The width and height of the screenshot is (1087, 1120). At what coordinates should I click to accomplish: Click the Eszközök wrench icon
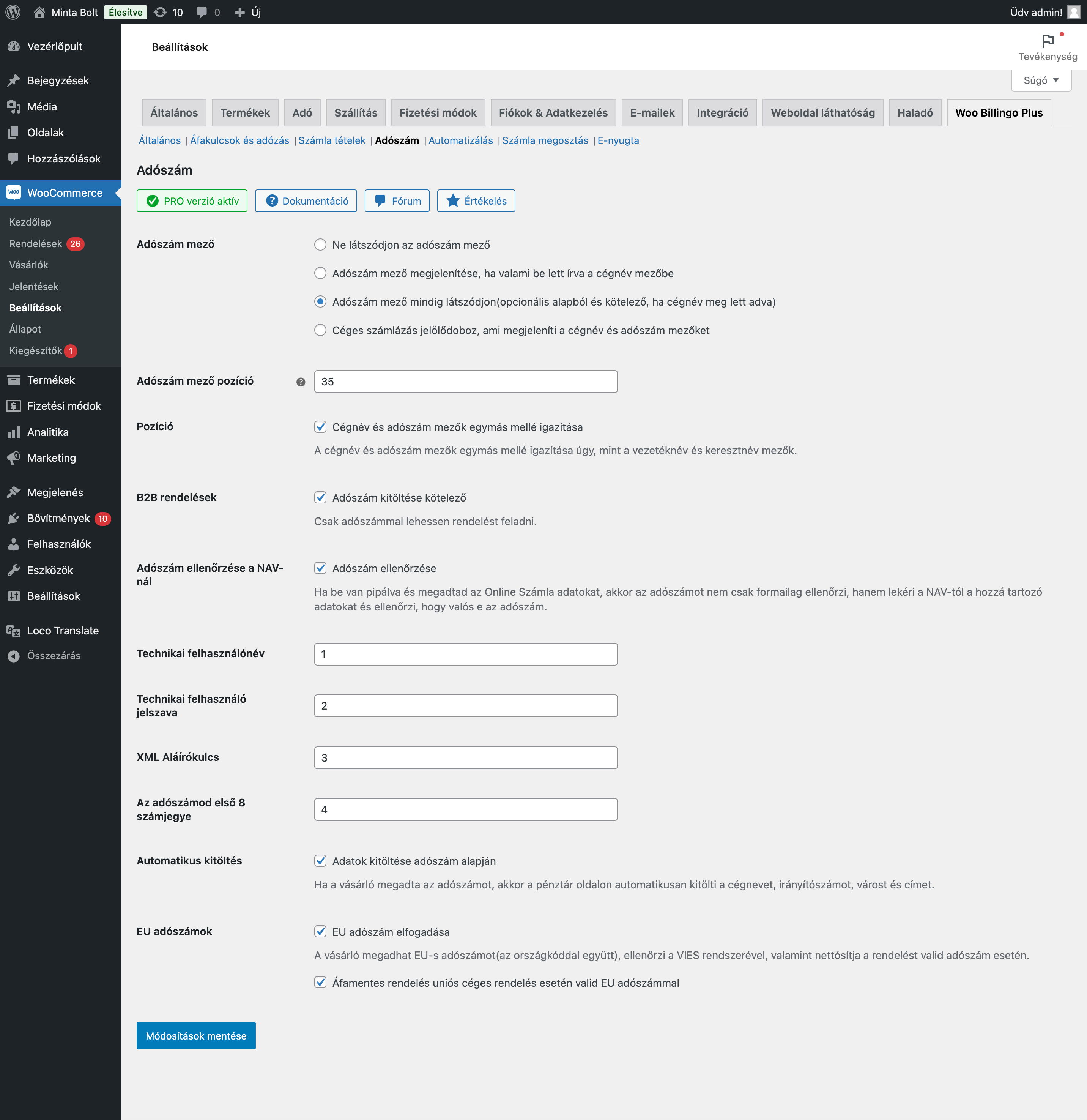[14, 570]
